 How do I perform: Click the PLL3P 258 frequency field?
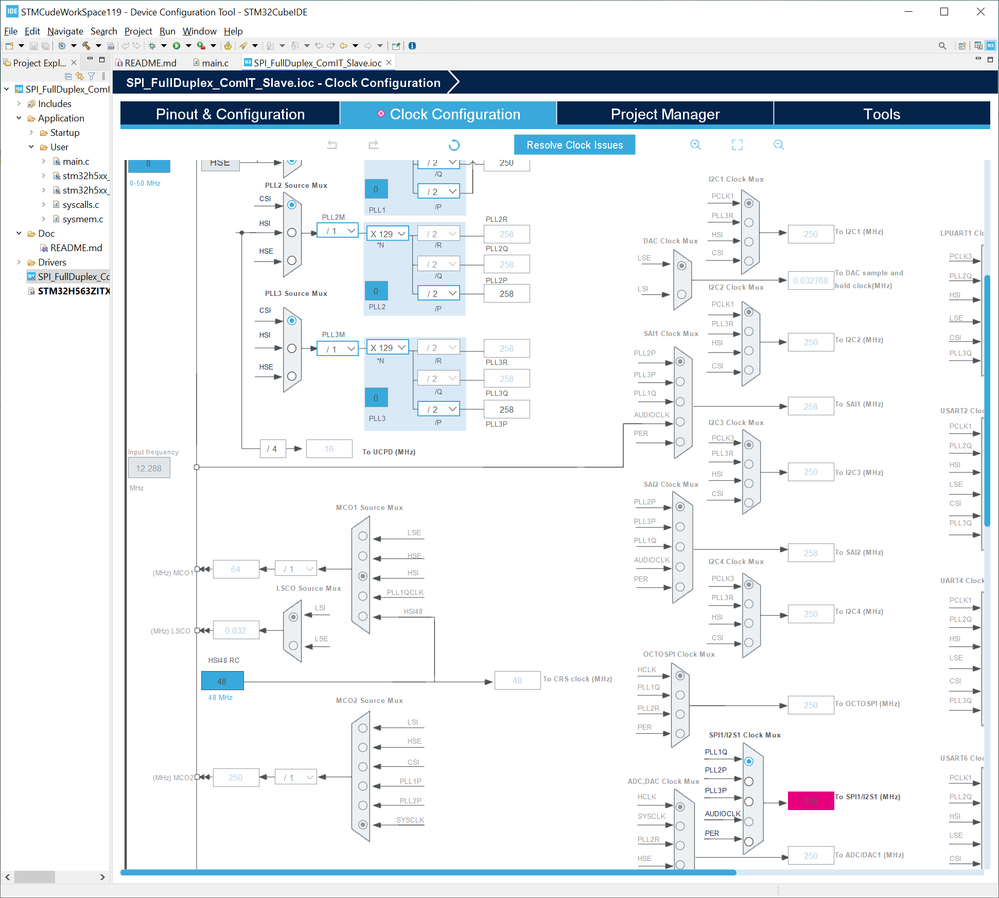pyautogui.click(x=507, y=409)
